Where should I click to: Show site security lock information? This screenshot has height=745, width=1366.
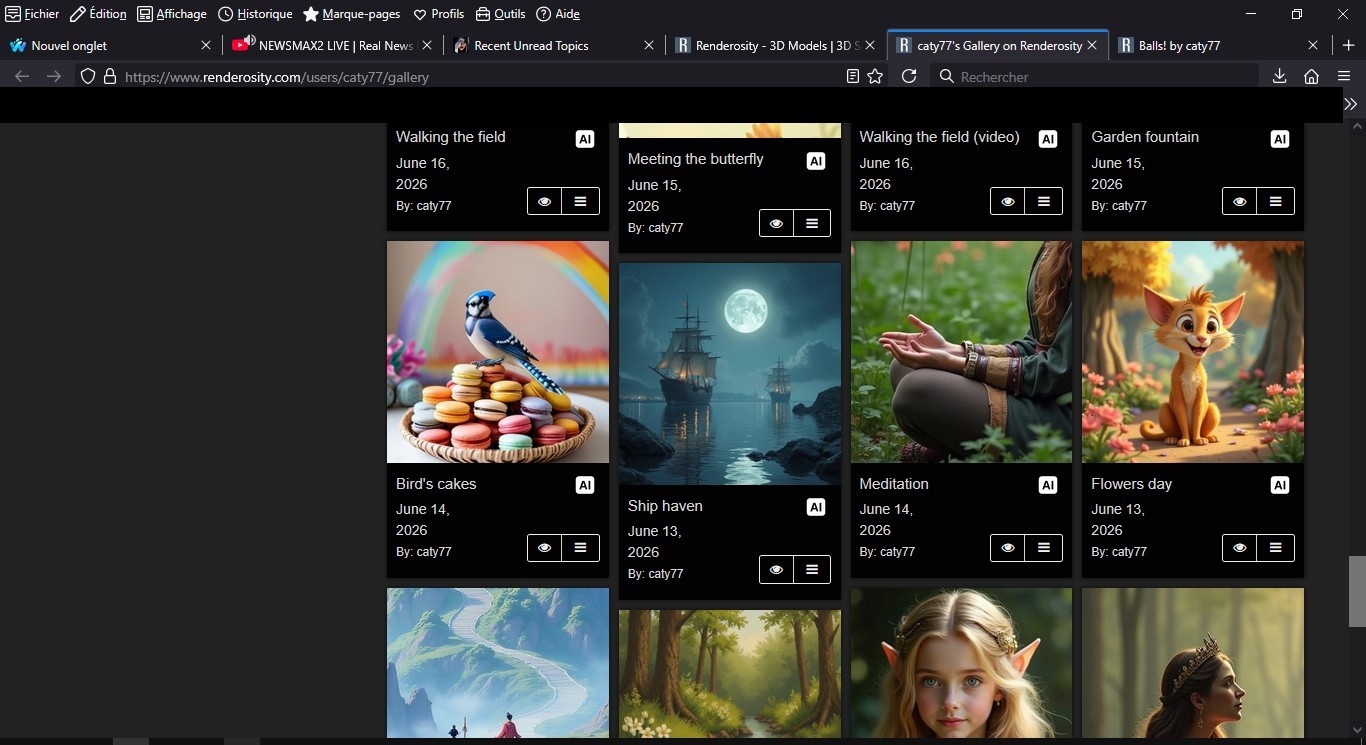tap(110, 76)
